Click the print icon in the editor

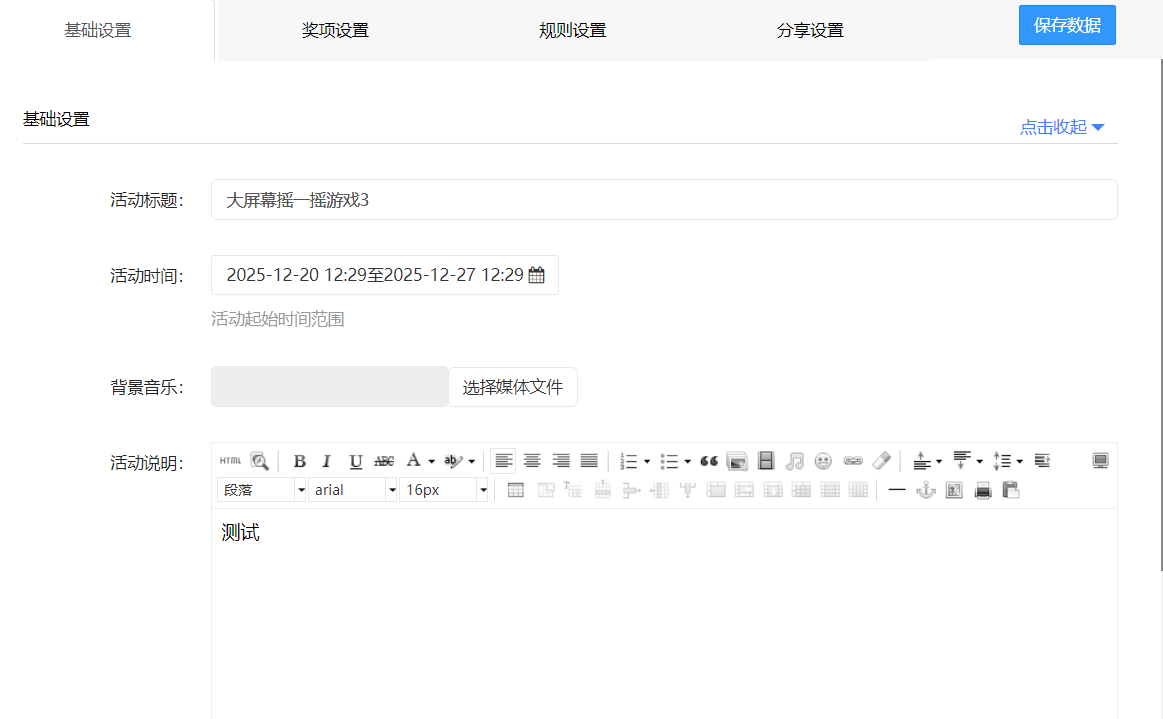[983, 490]
